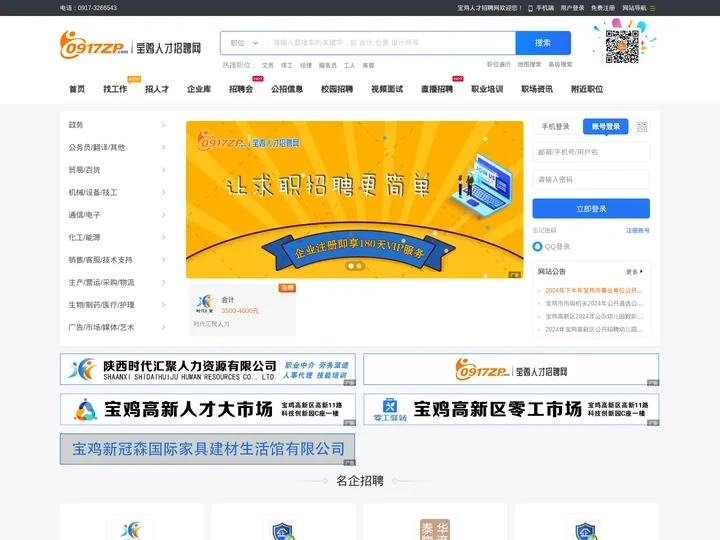Viewport: 720px width, 540px height.
Task: Open the 职位 search type dropdown
Action: coord(244,43)
